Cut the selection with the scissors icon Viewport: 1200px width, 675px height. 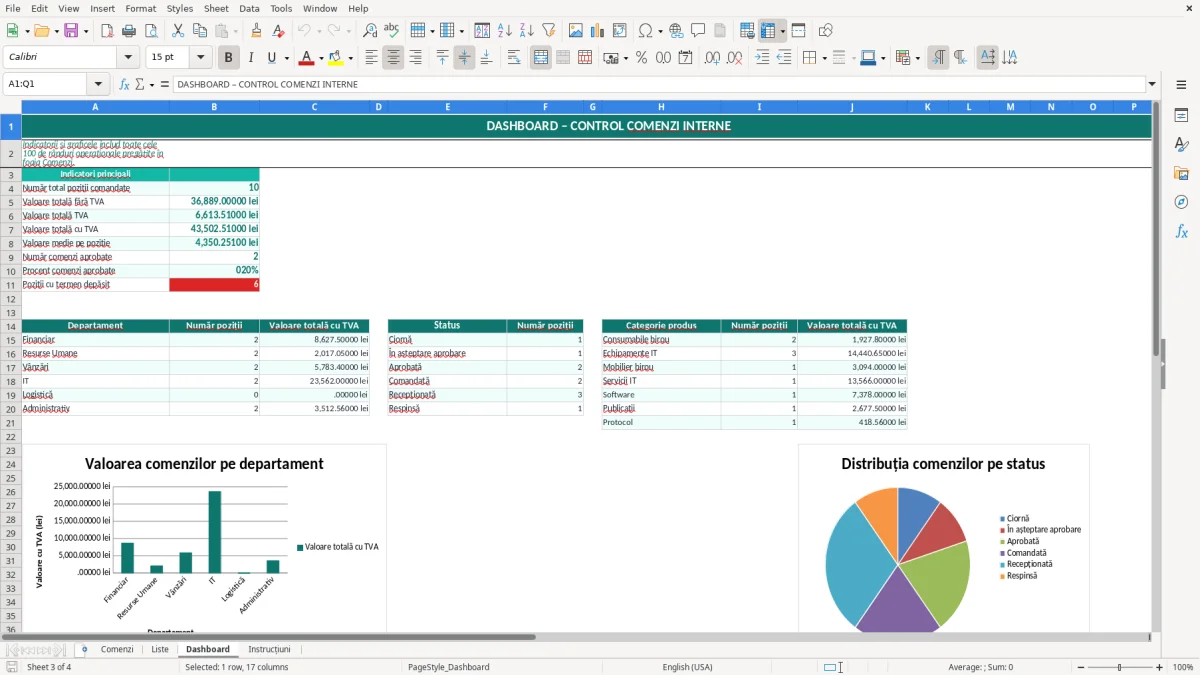coord(177,31)
